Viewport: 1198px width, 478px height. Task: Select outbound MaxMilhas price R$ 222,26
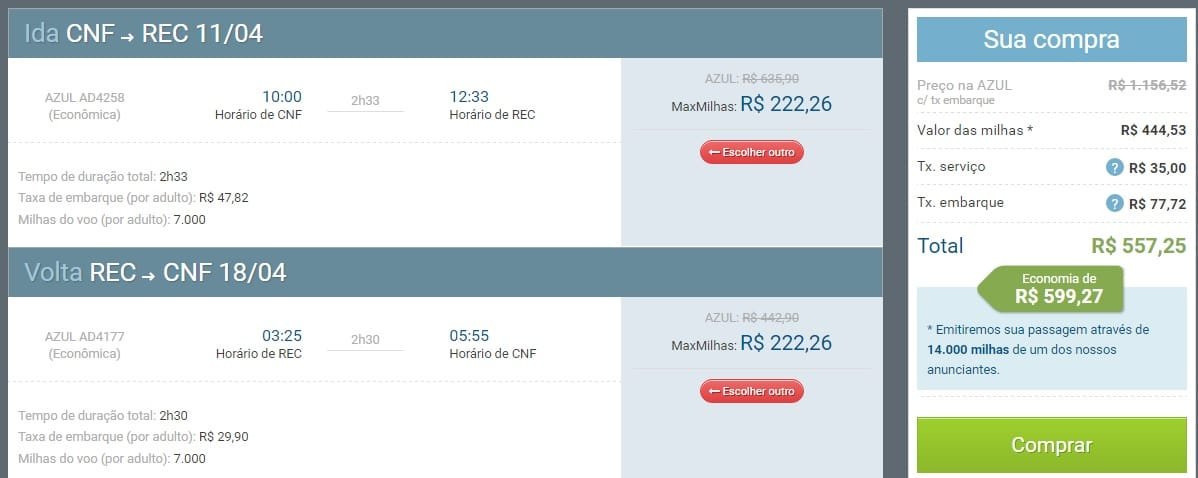click(x=785, y=104)
